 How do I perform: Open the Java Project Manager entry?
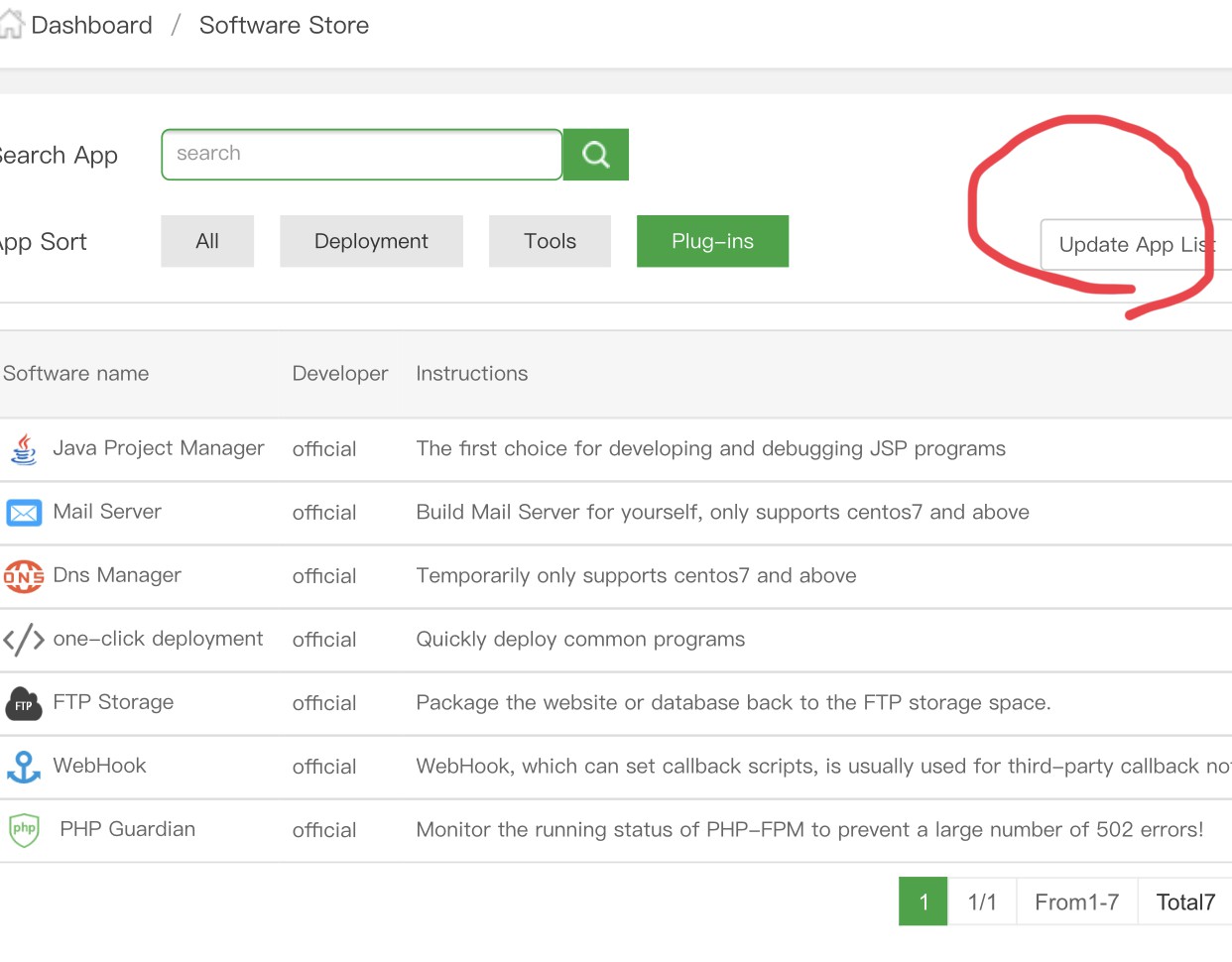(x=159, y=448)
